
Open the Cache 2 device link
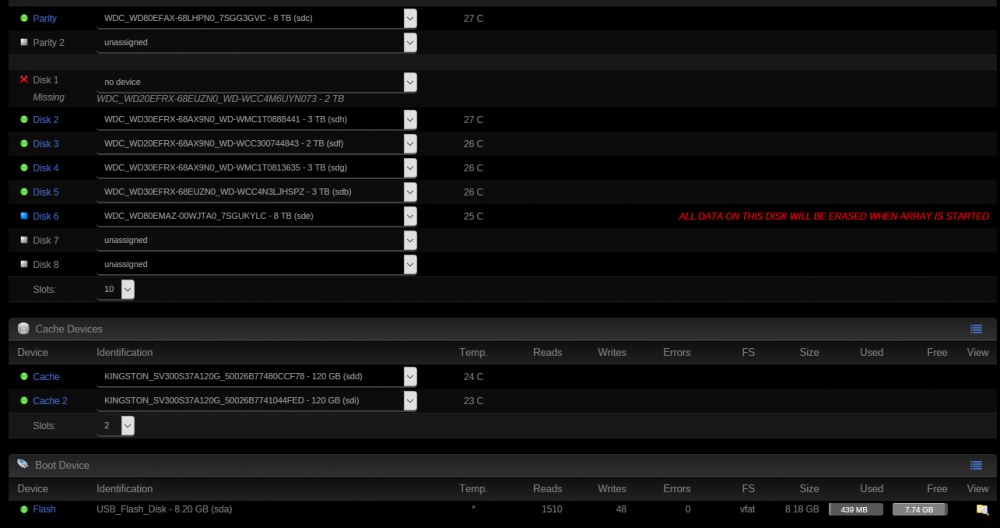tap(50, 400)
